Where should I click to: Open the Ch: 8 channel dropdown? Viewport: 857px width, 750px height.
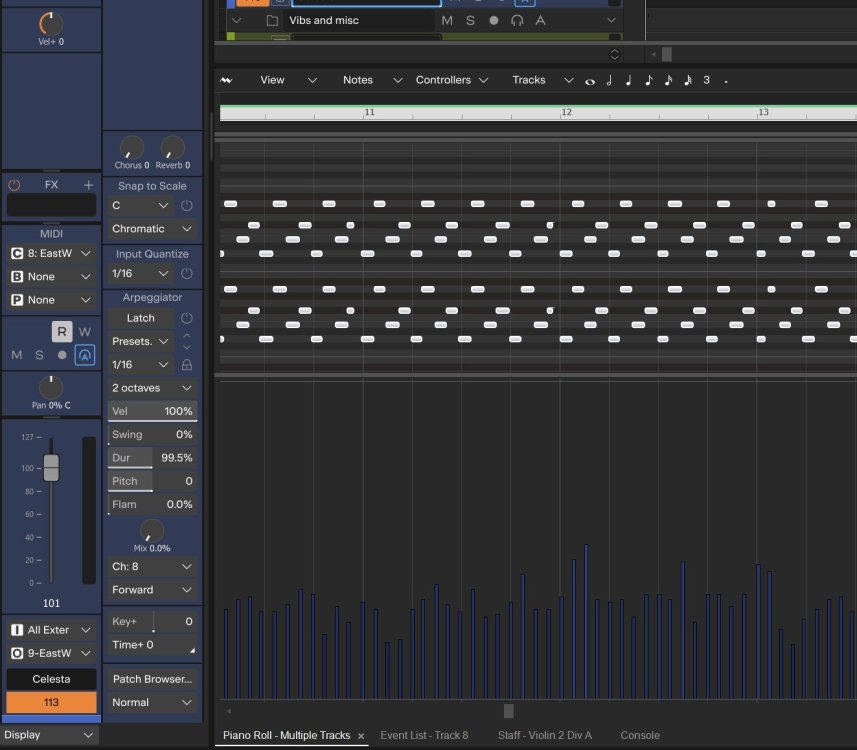point(151,567)
